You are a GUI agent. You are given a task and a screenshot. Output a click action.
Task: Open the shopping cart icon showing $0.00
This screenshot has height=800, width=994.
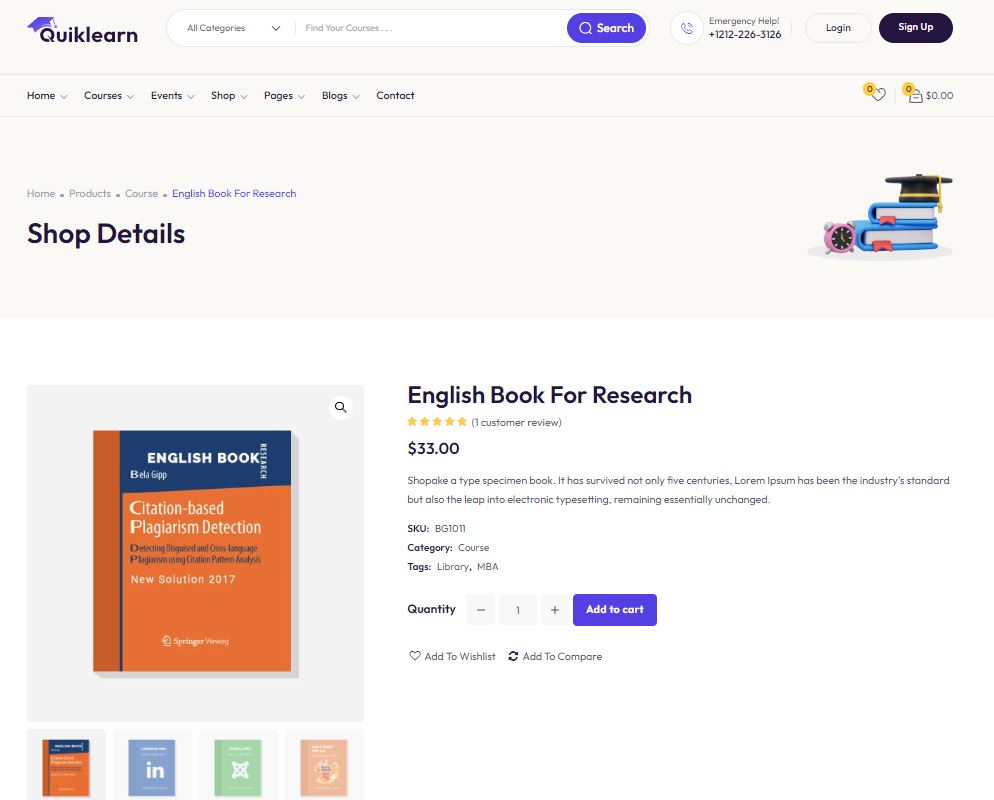tap(915, 96)
